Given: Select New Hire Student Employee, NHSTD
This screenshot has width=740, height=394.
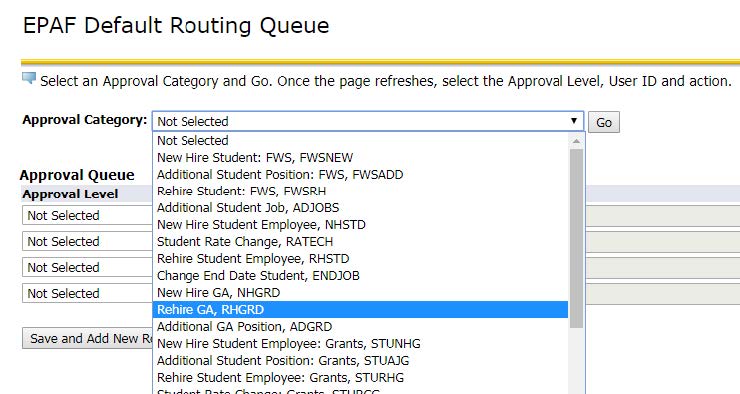Looking at the screenshot, I should click(x=361, y=225).
